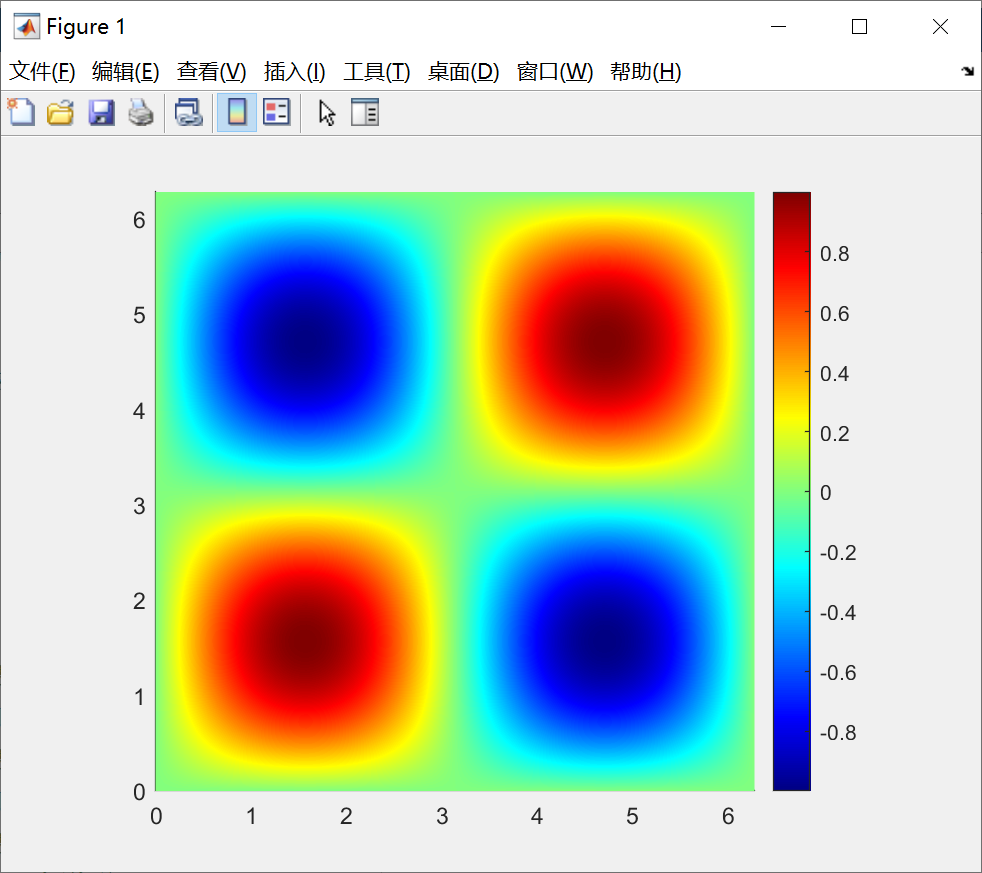The width and height of the screenshot is (982, 873).
Task: Toggle the Insert Colorbar toolbar button
Action: pyautogui.click(x=237, y=113)
